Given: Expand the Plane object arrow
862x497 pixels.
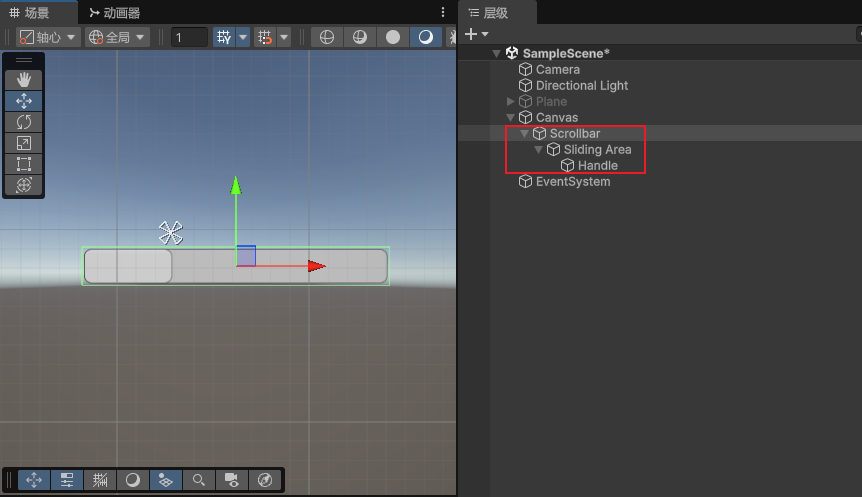Looking at the screenshot, I should tap(511, 101).
